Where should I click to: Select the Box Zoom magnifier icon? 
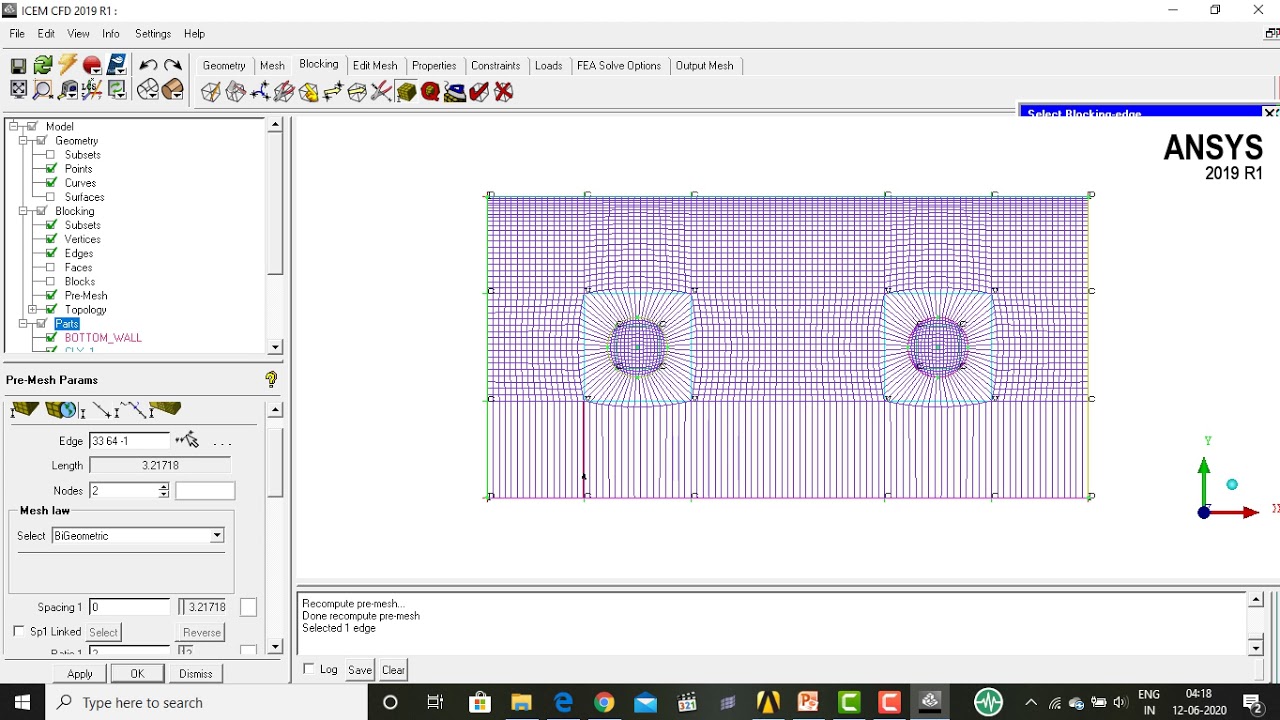[x=42, y=90]
